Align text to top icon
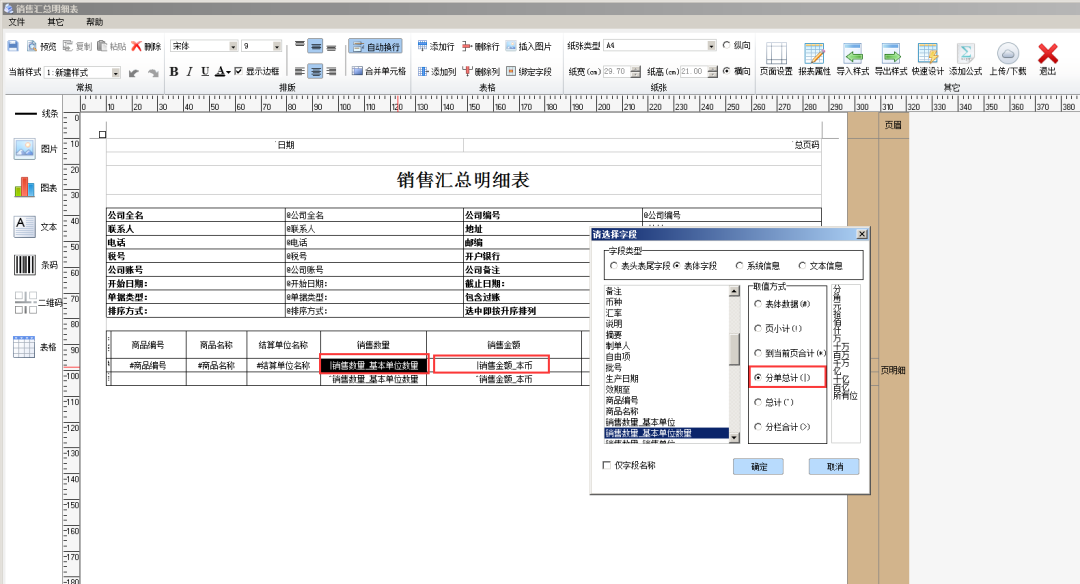Viewport: 1080px width, 584px height. coord(300,46)
